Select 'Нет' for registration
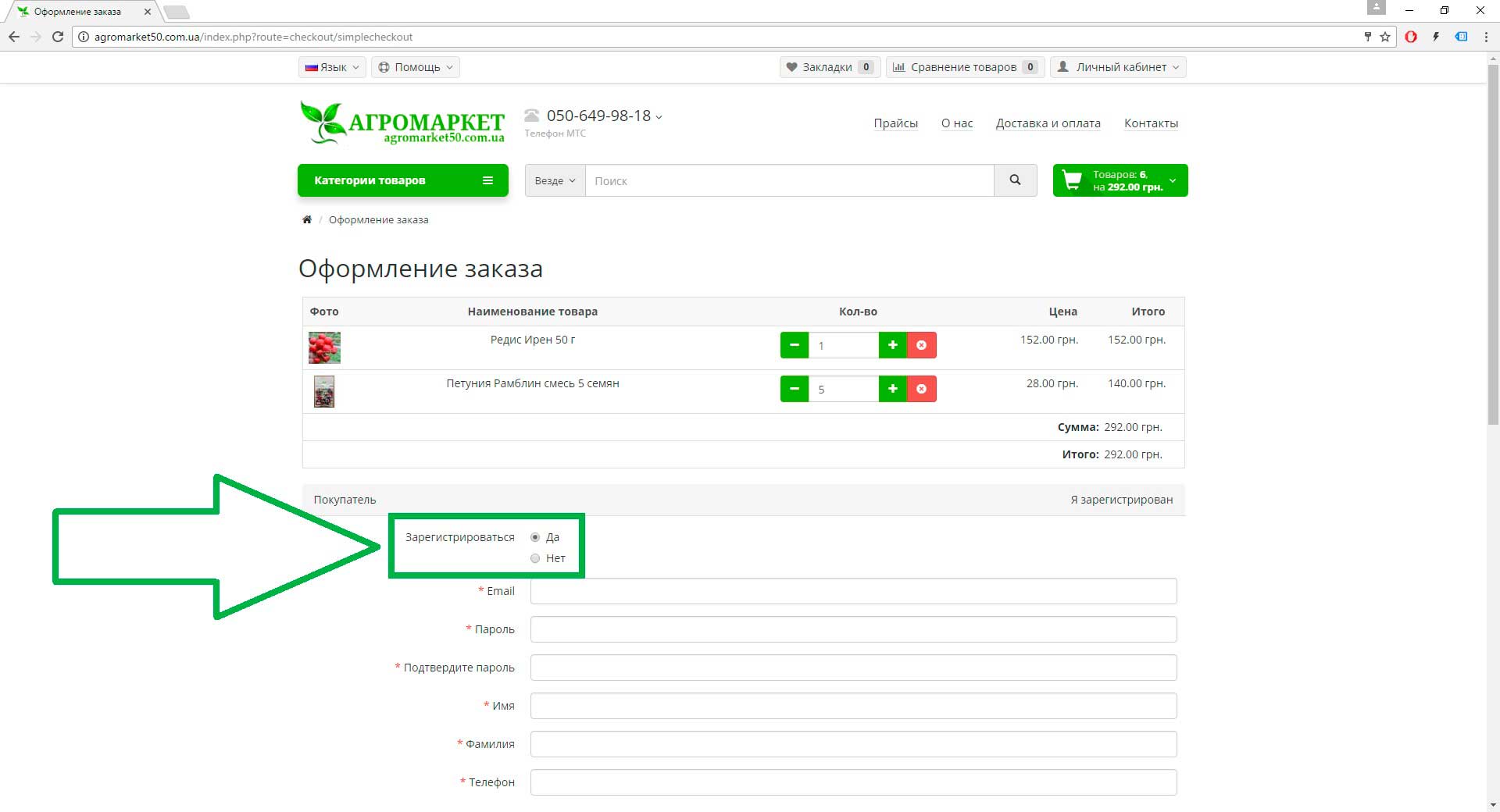Screen dimensions: 1500x812 535,558
